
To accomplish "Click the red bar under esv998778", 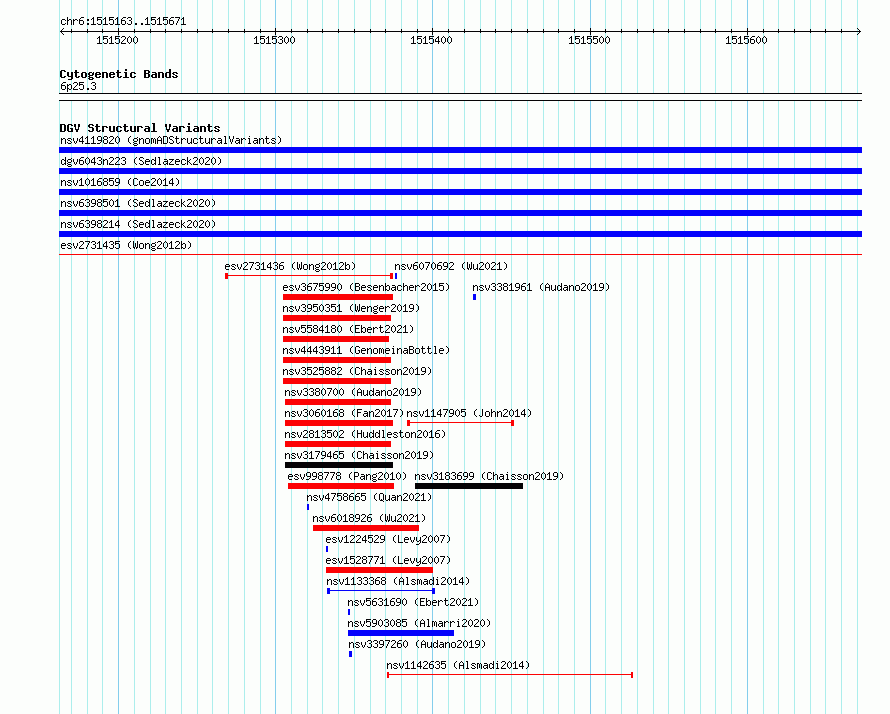I will pyautogui.click(x=341, y=486).
